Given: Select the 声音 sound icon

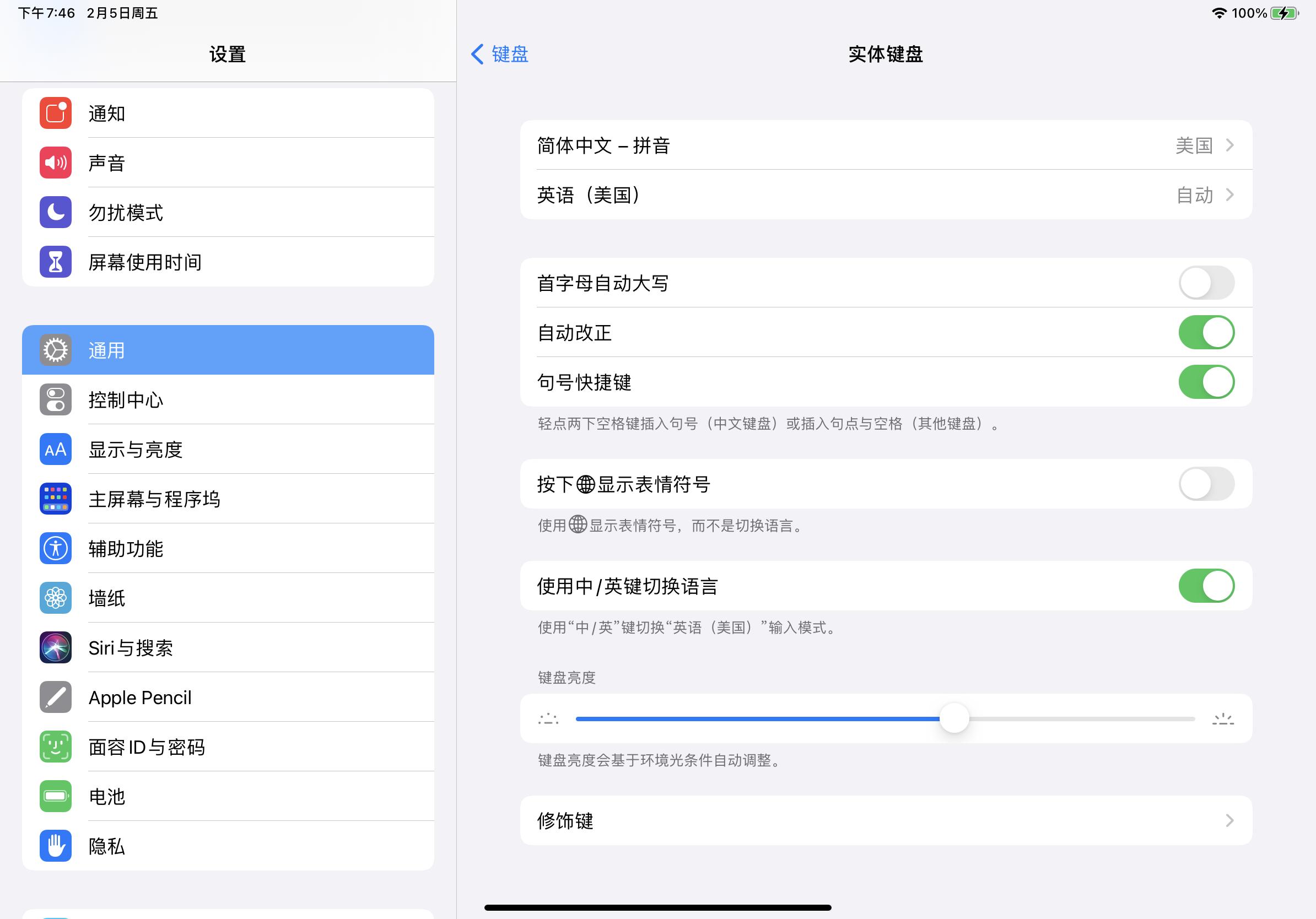Looking at the screenshot, I should click(x=55, y=162).
